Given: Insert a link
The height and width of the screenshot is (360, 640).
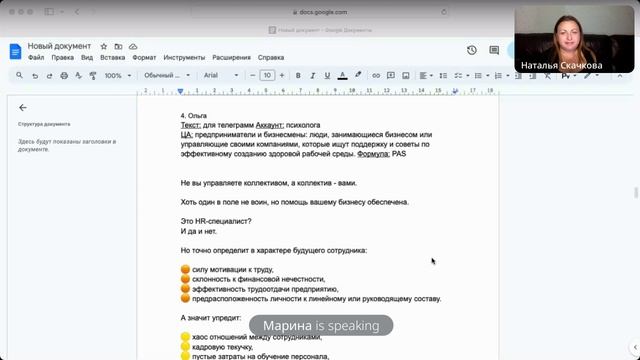Looking at the screenshot, I should pyautogui.click(x=376, y=76).
